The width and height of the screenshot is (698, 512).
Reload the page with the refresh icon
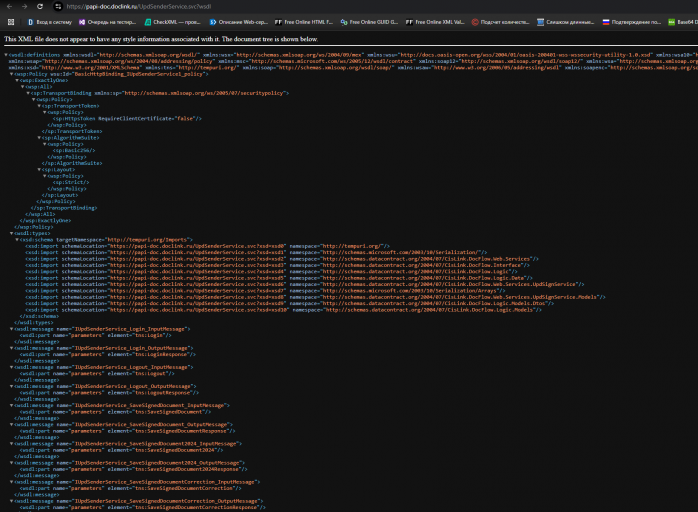tap(40, 7)
